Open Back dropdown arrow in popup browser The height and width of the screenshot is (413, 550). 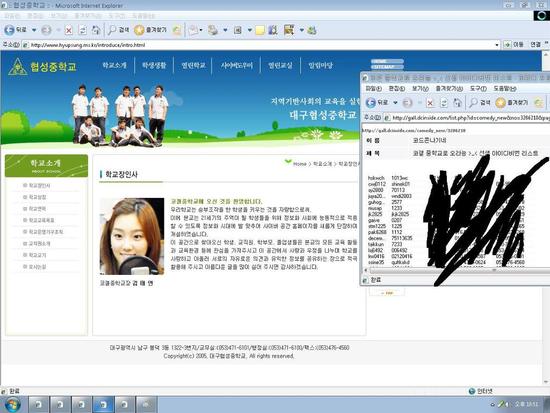click(395, 103)
